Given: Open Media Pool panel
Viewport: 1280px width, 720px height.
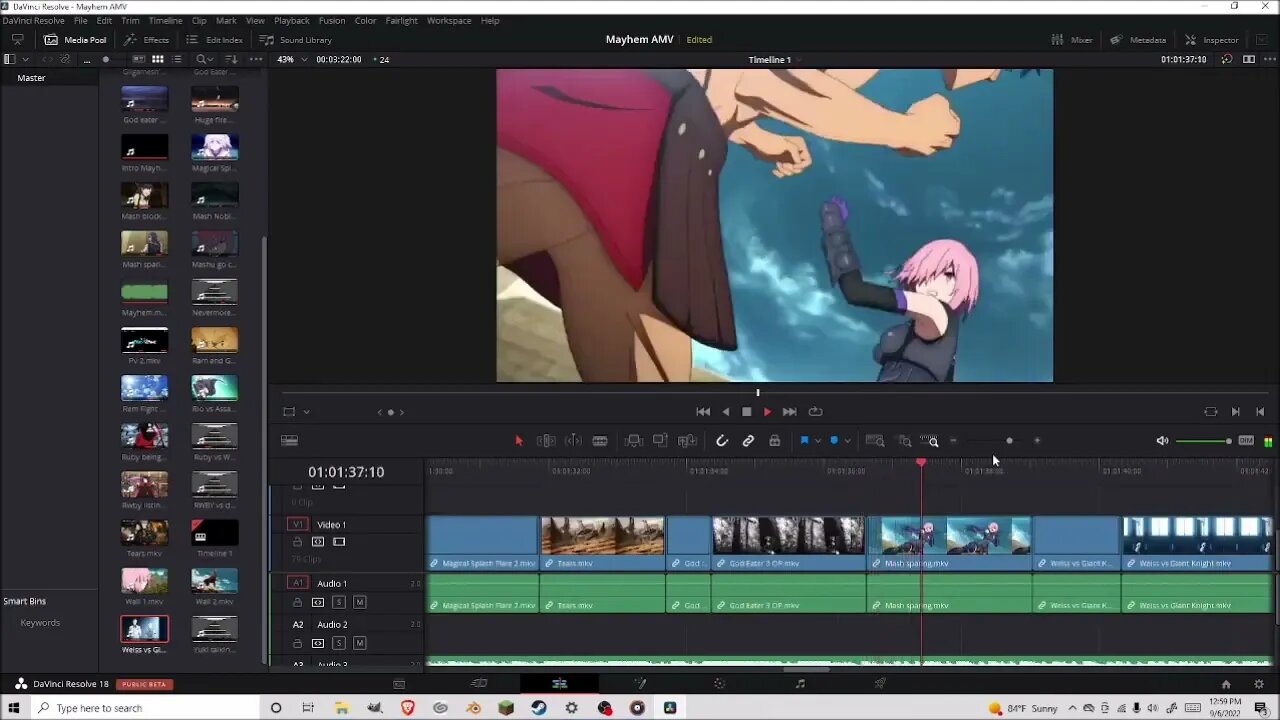Looking at the screenshot, I should (x=74, y=40).
